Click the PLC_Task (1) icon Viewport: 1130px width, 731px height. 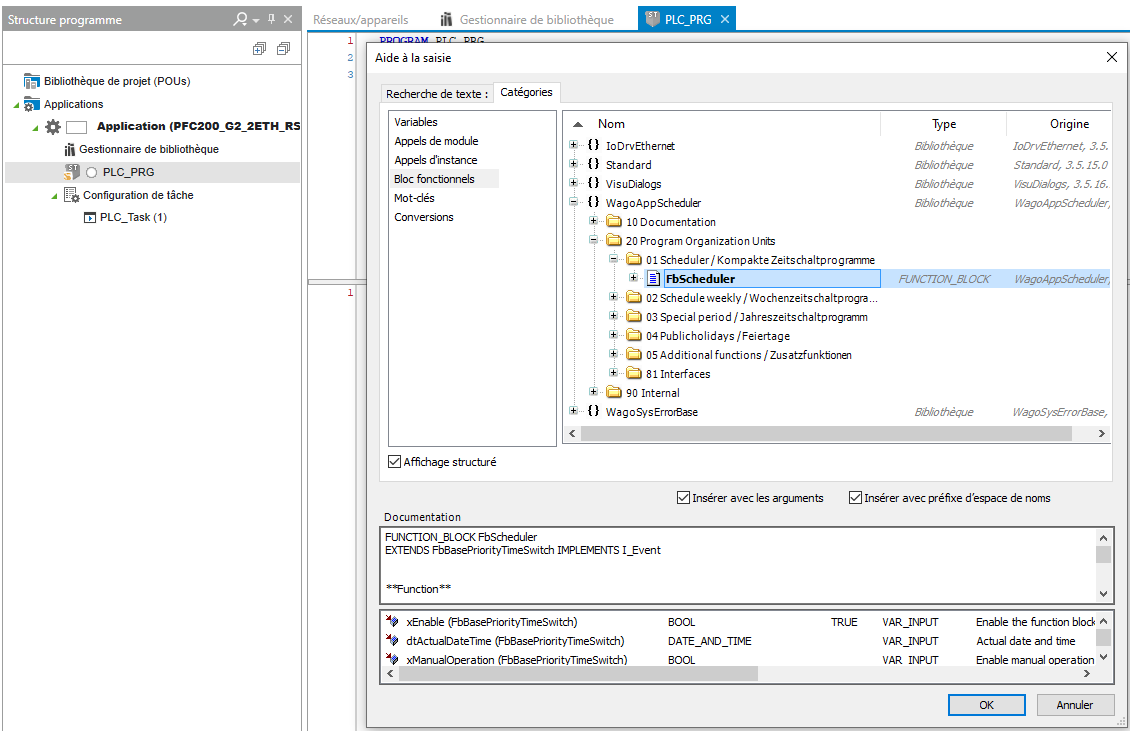(89, 217)
